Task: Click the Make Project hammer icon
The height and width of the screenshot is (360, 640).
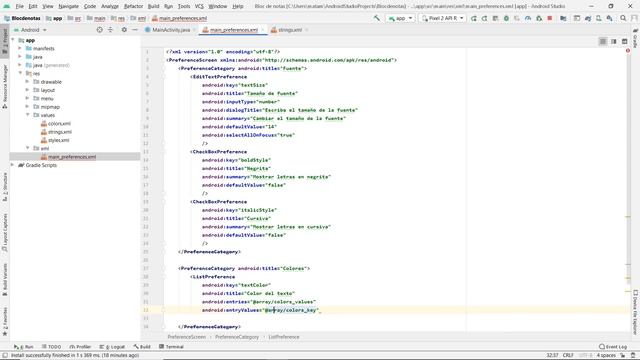Action: [x=376, y=18]
